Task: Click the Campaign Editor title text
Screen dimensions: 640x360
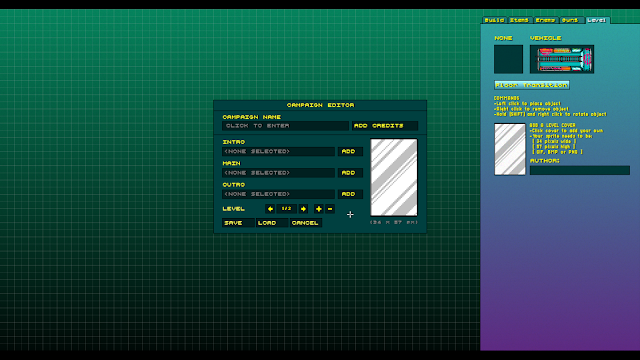Action: pos(320,105)
